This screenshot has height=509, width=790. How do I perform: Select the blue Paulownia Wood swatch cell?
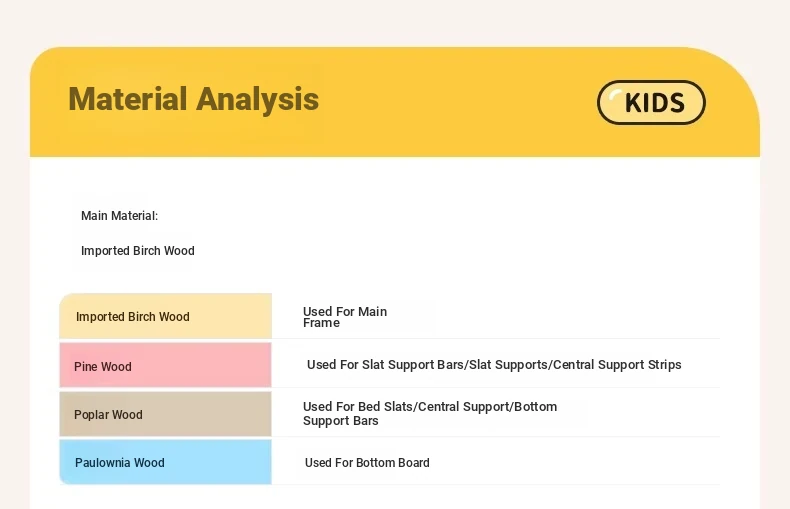[165, 462]
